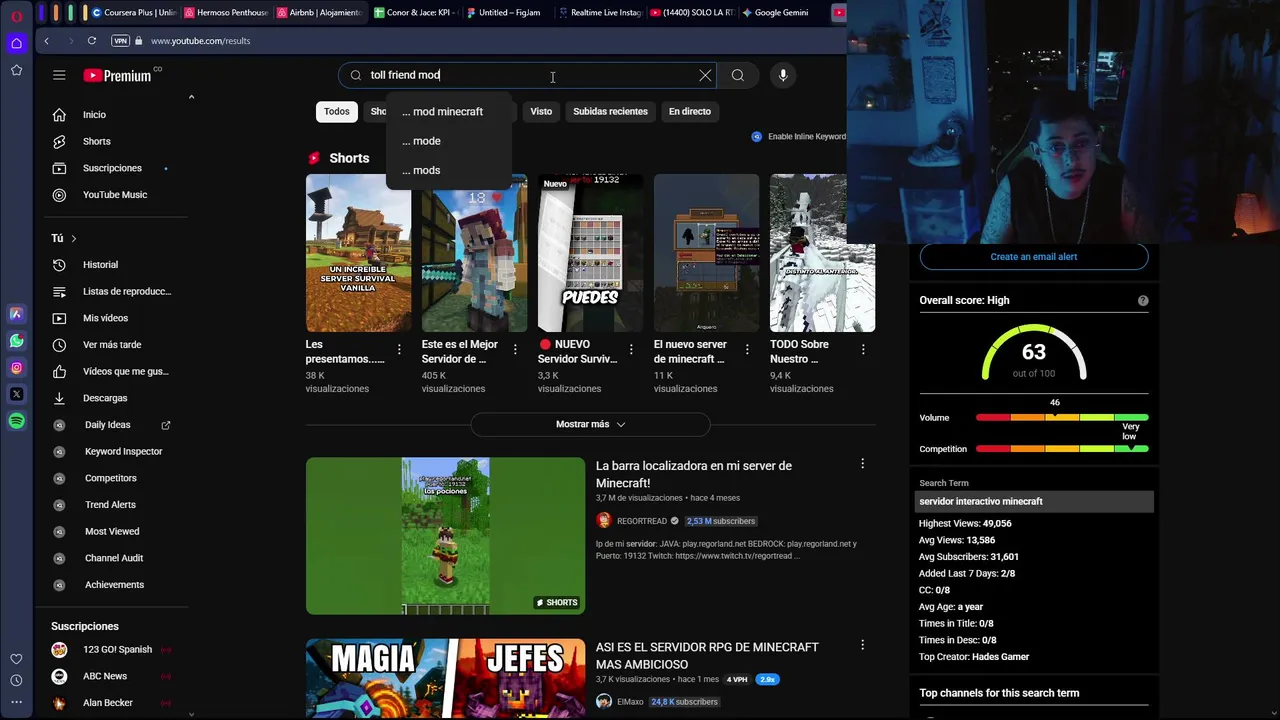Toggle Opera VPN badge in address bar
Screen dimensions: 1280x720
tap(121, 41)
